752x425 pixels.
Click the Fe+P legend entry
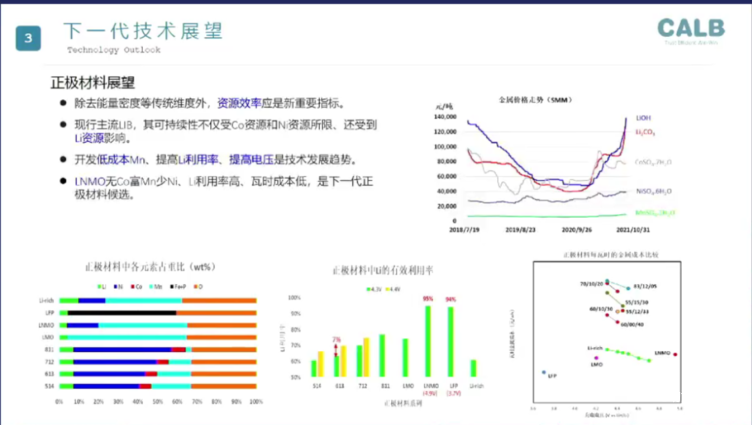(178, 287)
